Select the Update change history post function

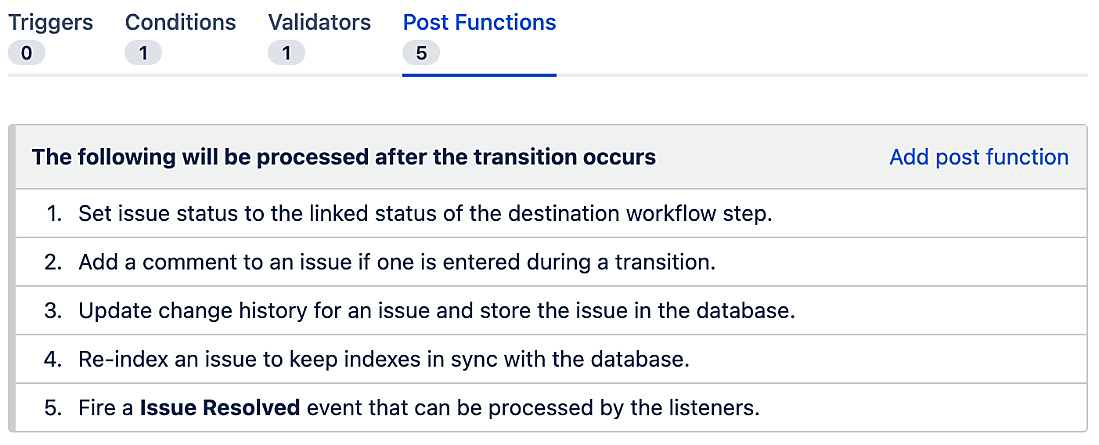(551, 310)
